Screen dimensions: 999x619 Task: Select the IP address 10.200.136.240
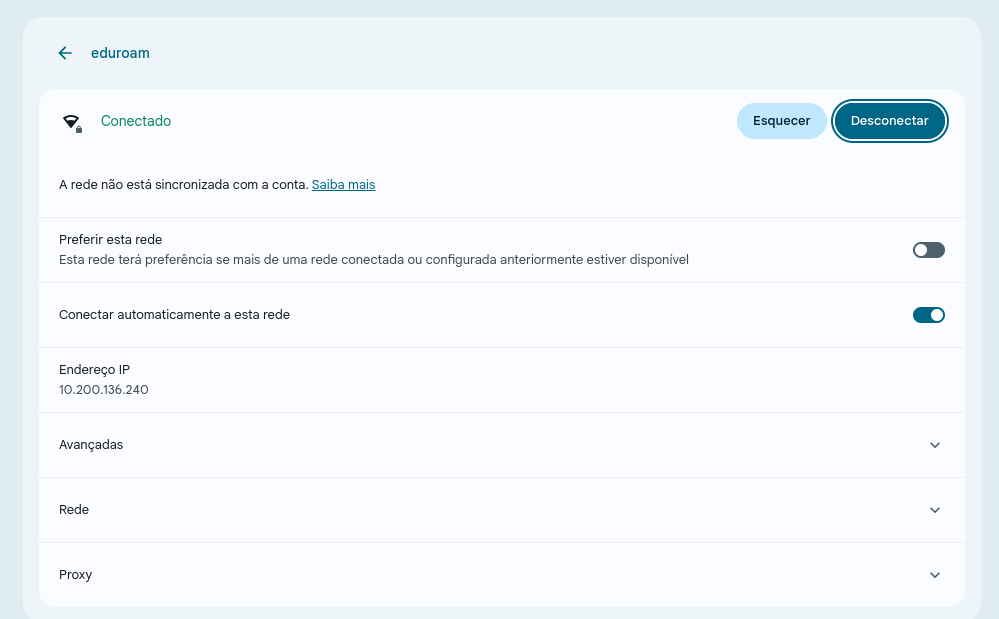click(x=104, y=390)
